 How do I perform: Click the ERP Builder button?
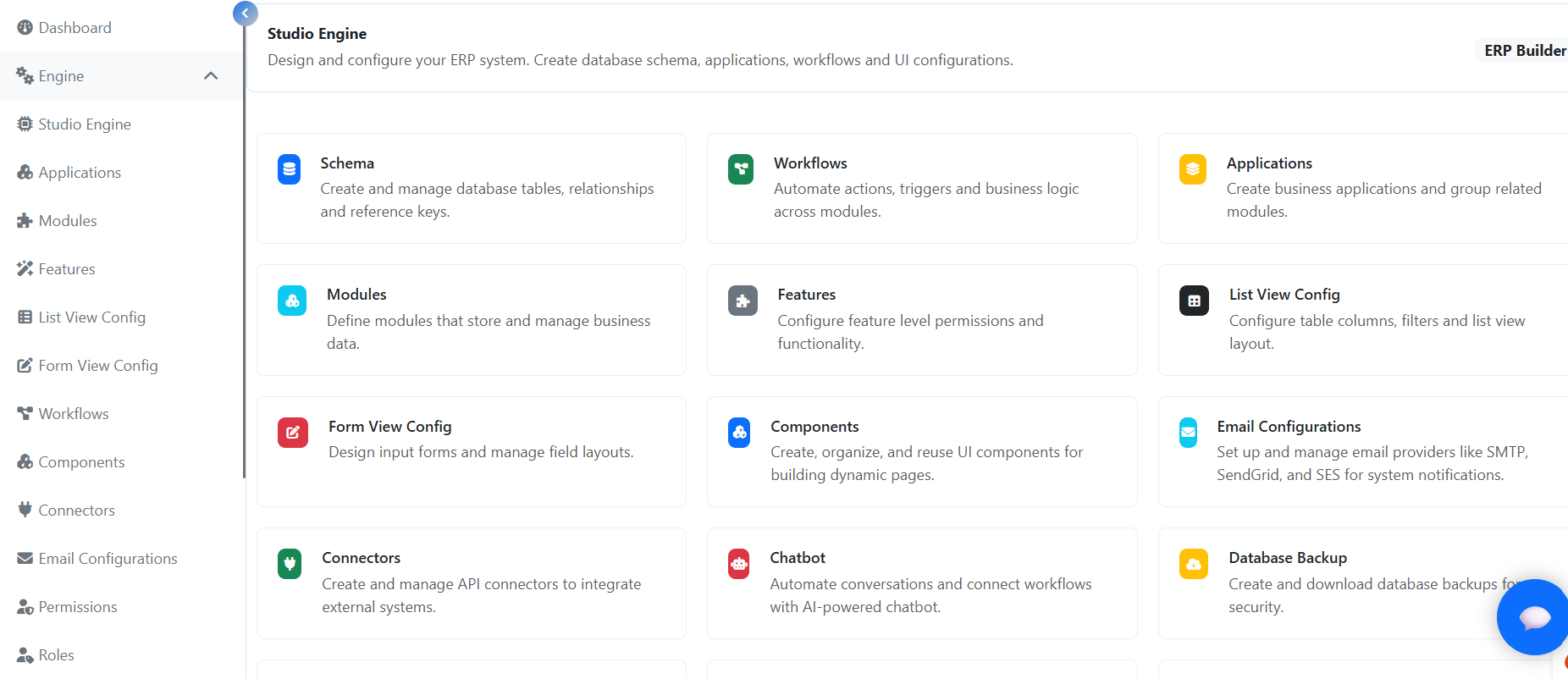tap(1524, 51)
